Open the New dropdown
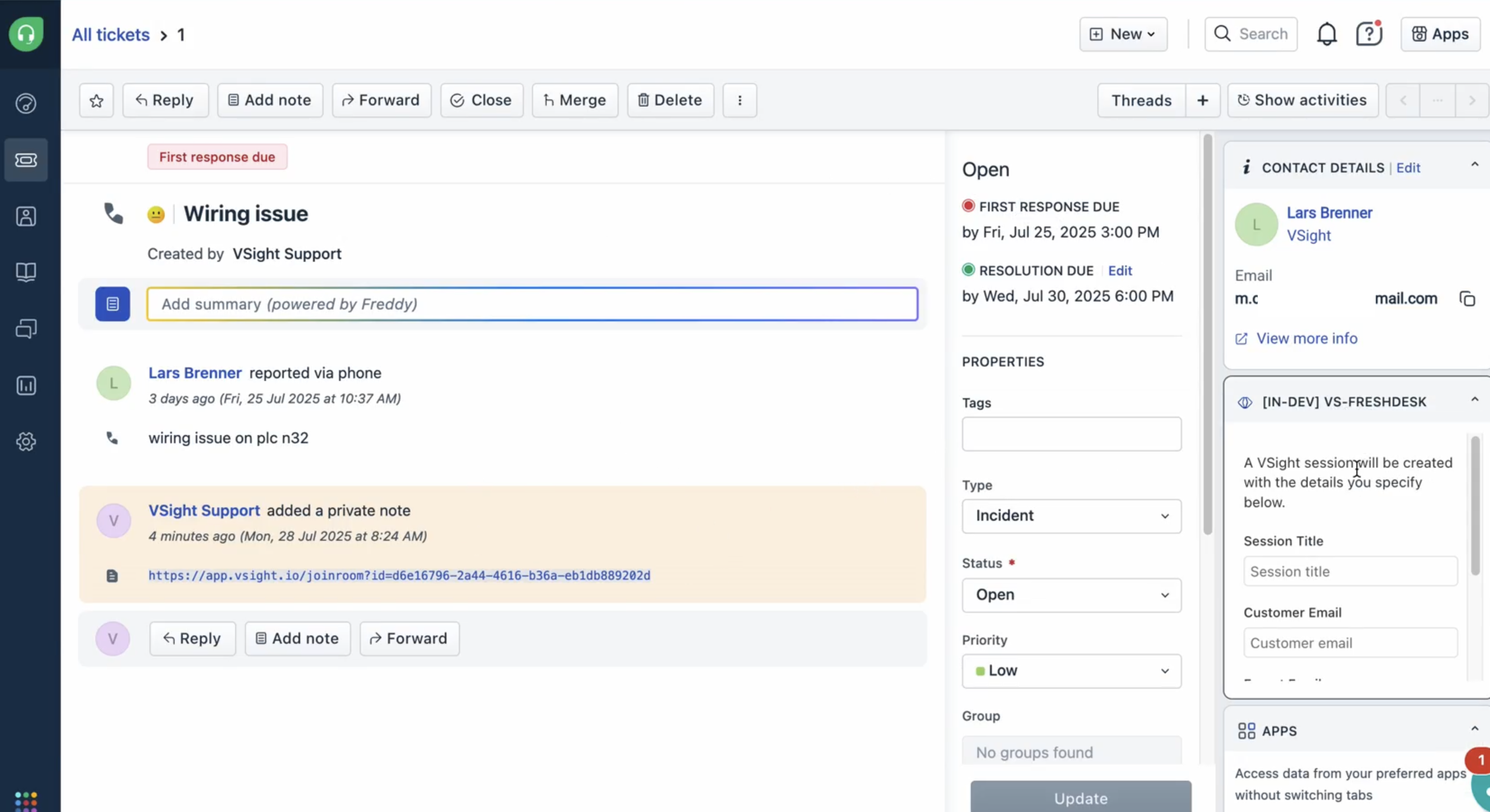This screenshot has height=812, width=1490. (x=1123, y=34)
